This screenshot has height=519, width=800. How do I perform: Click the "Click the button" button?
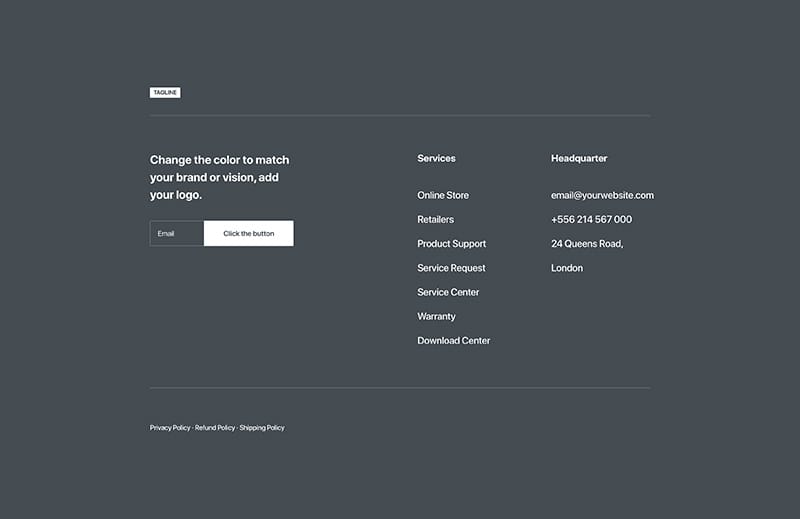(248, 233)
